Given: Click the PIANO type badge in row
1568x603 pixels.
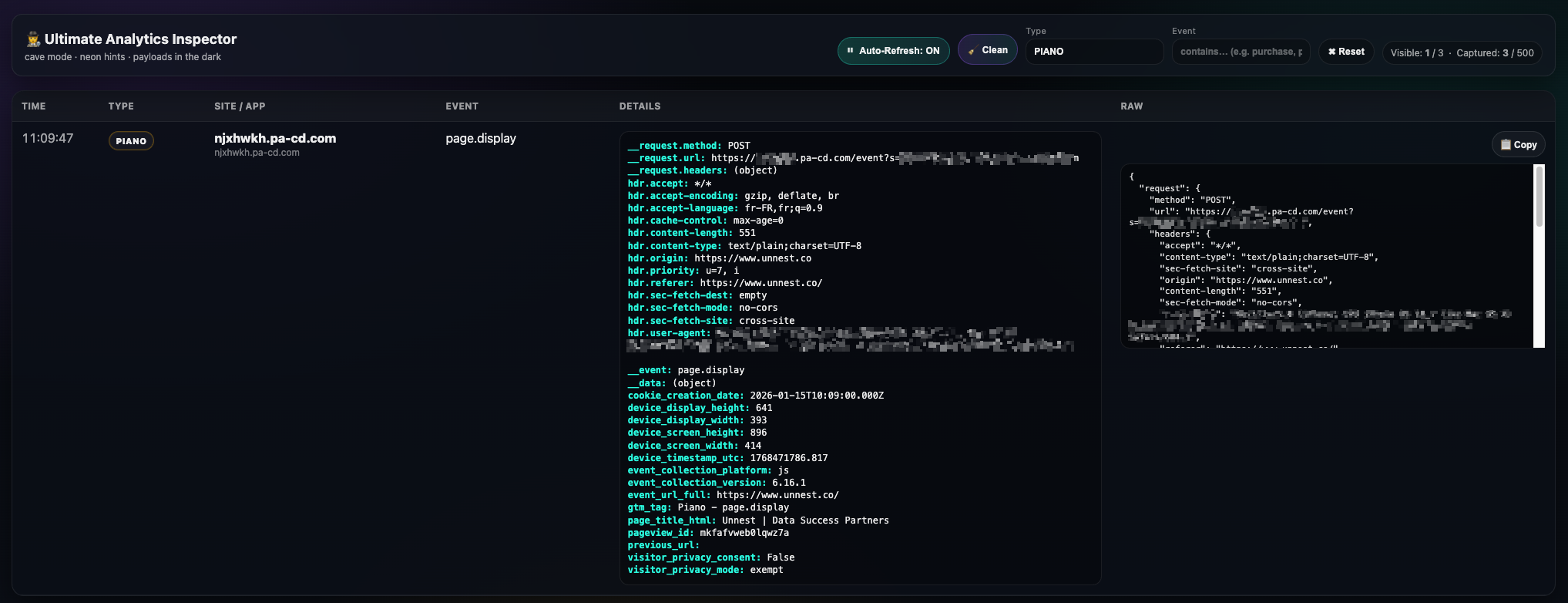Looking at the screenshot, I should (131, 141).
